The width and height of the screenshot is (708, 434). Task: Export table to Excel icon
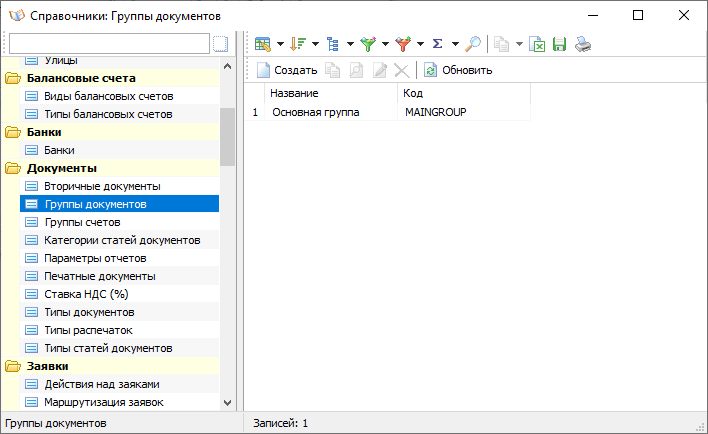coord(537,44)
